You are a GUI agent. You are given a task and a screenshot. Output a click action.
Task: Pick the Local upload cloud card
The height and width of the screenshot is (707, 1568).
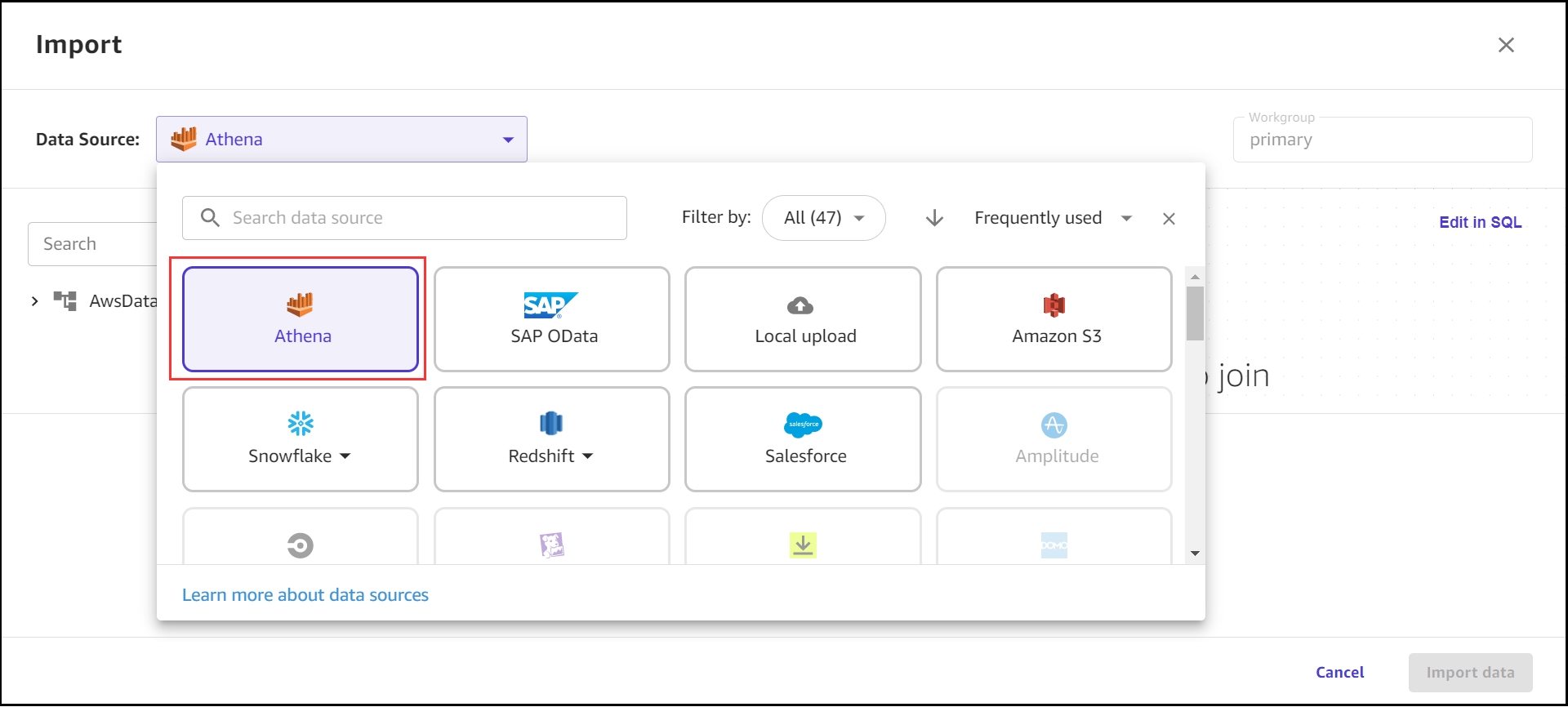click(803, 319)
